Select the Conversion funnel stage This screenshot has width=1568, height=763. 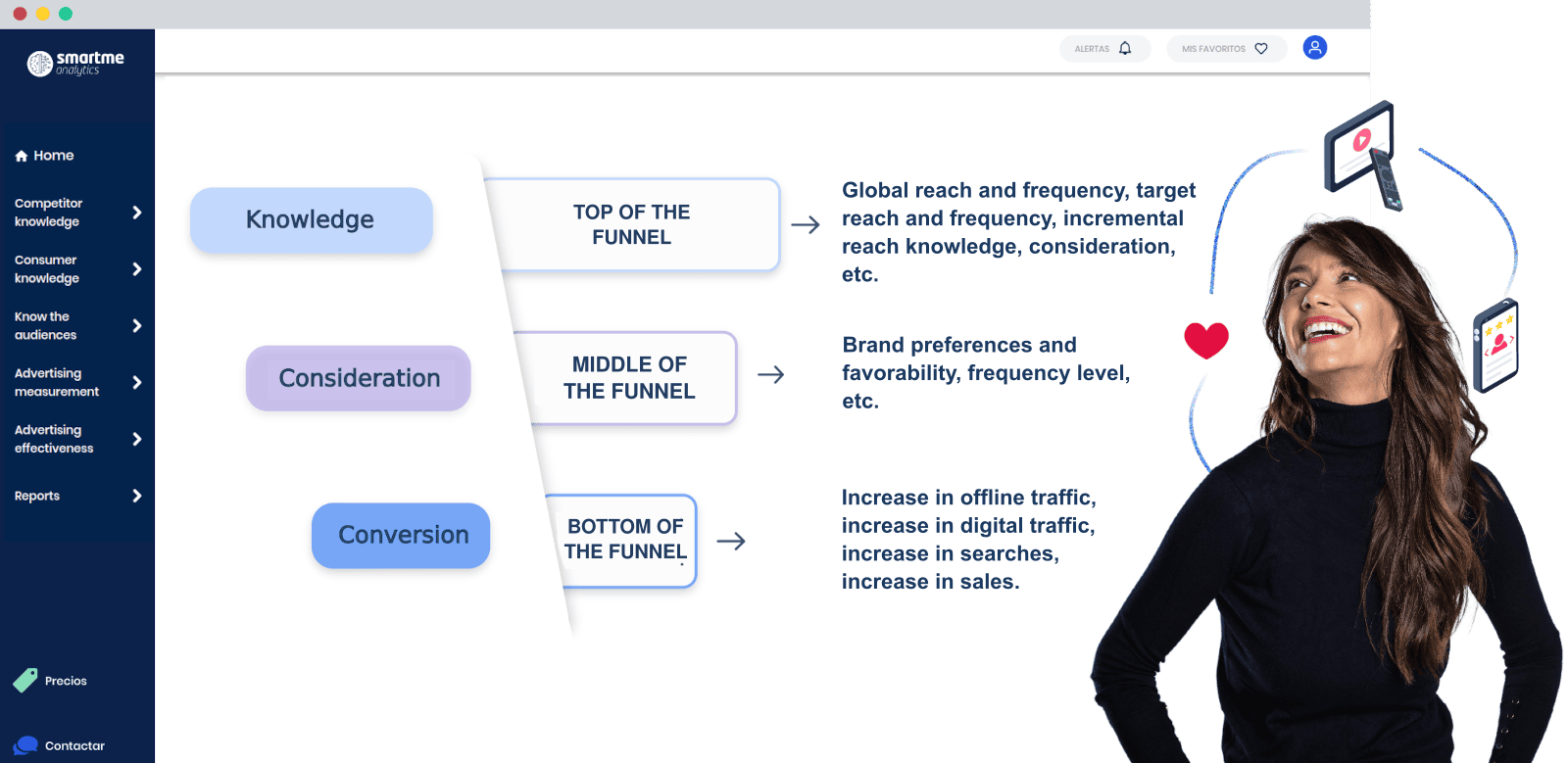tap(401, 535)
